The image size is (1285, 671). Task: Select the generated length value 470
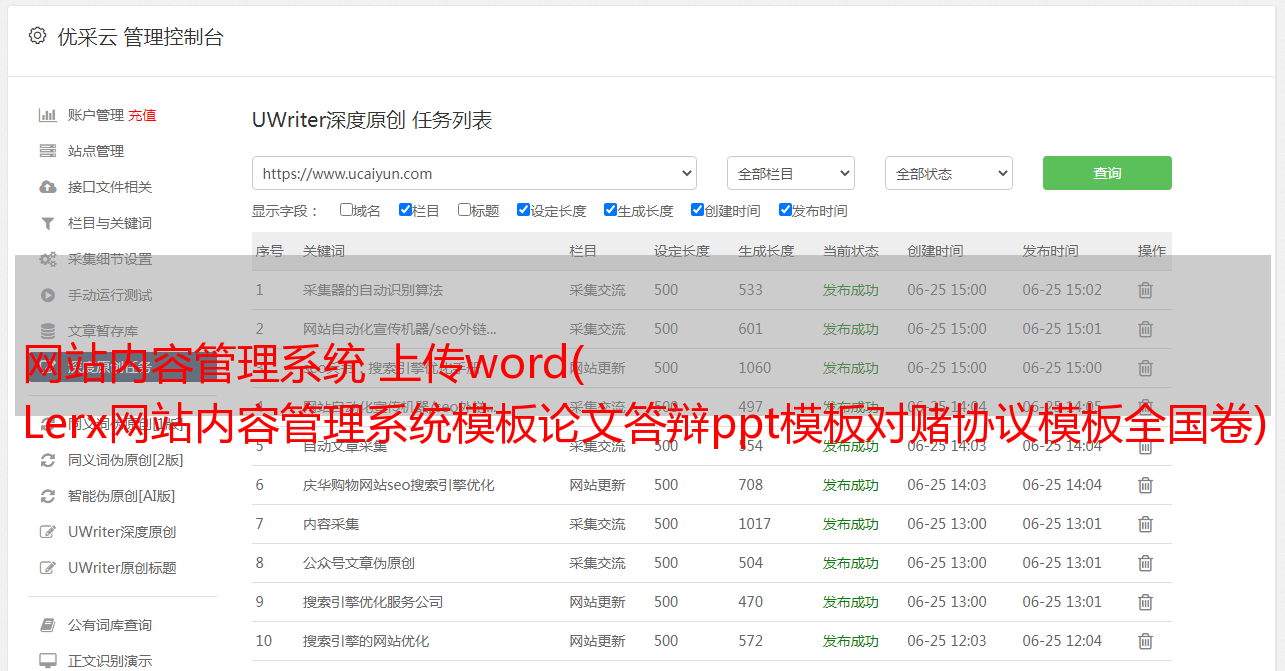click(751, 602)
